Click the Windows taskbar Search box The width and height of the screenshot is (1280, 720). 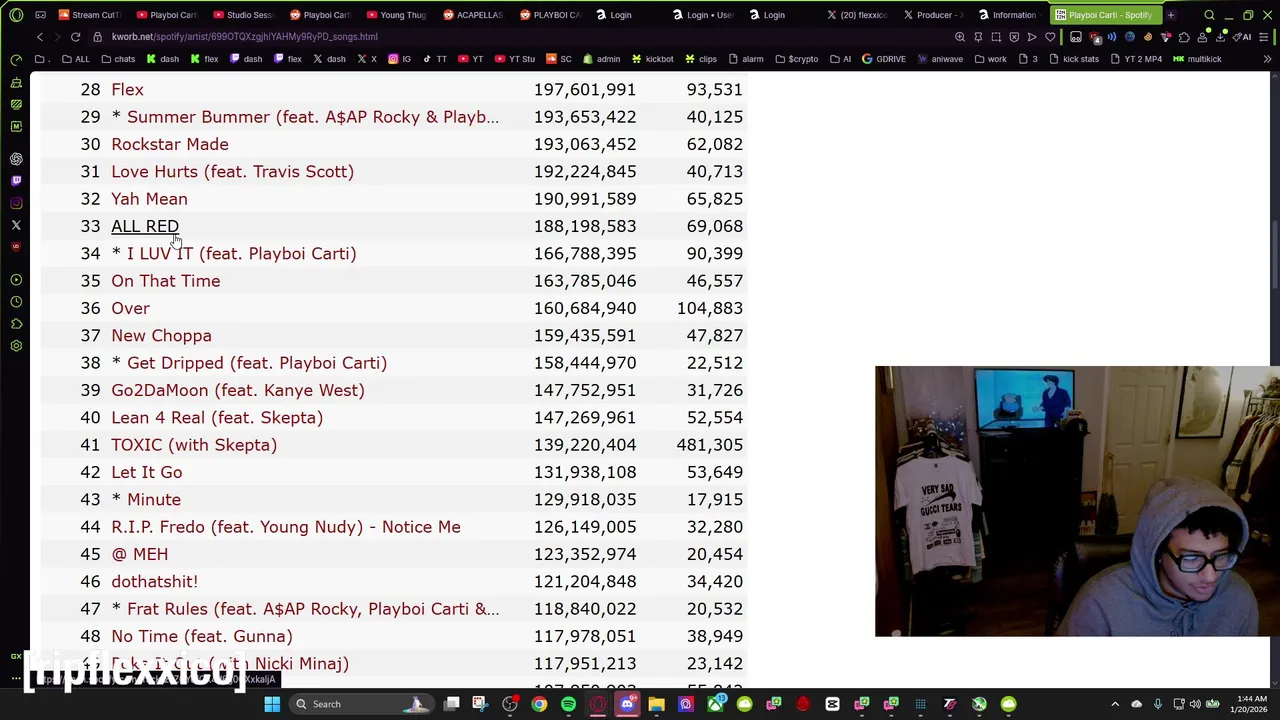(361, 704)
